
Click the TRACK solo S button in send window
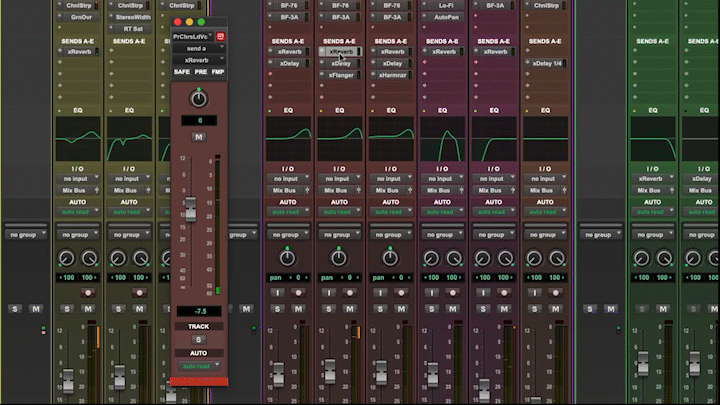tap(199, 340)
